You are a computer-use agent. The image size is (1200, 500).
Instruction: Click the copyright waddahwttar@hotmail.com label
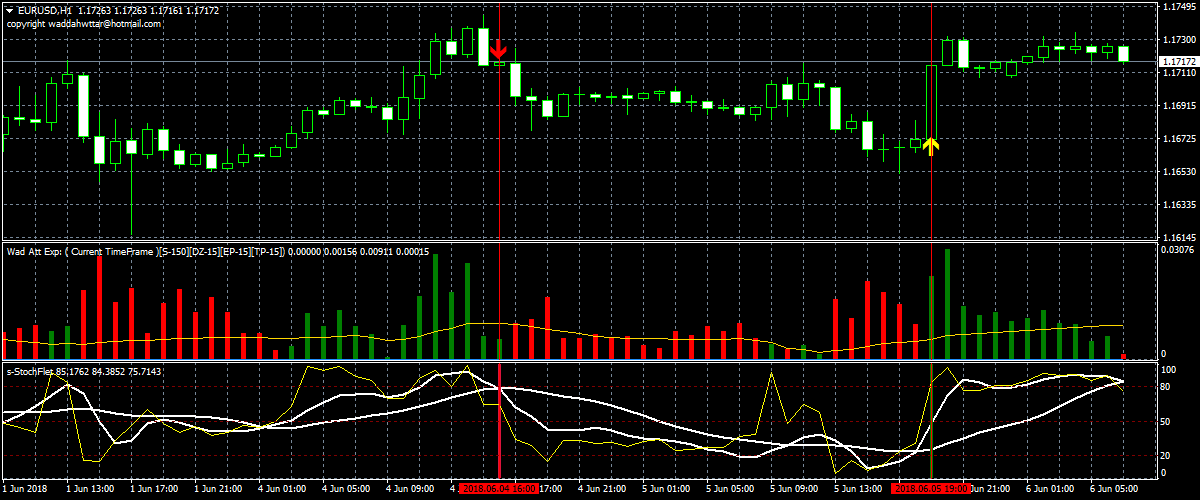pyautogui.click(x=84, y=23)
